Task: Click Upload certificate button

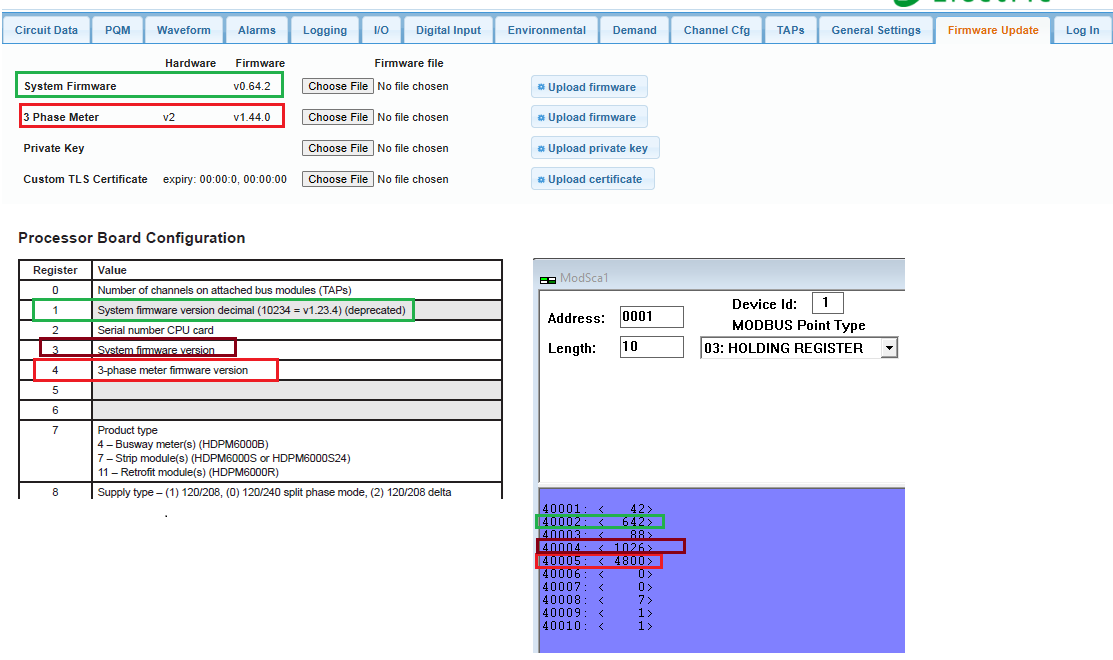Action: [592, 180]
